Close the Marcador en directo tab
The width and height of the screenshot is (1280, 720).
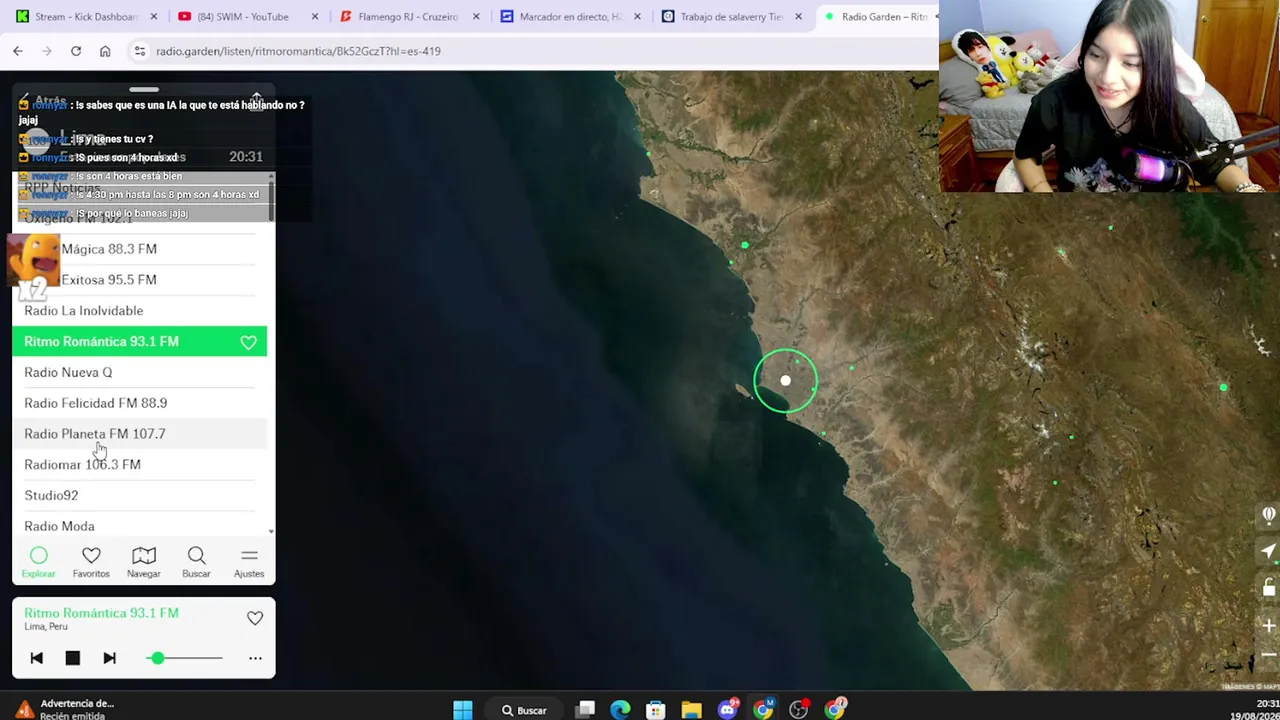(x=638, y=17)
